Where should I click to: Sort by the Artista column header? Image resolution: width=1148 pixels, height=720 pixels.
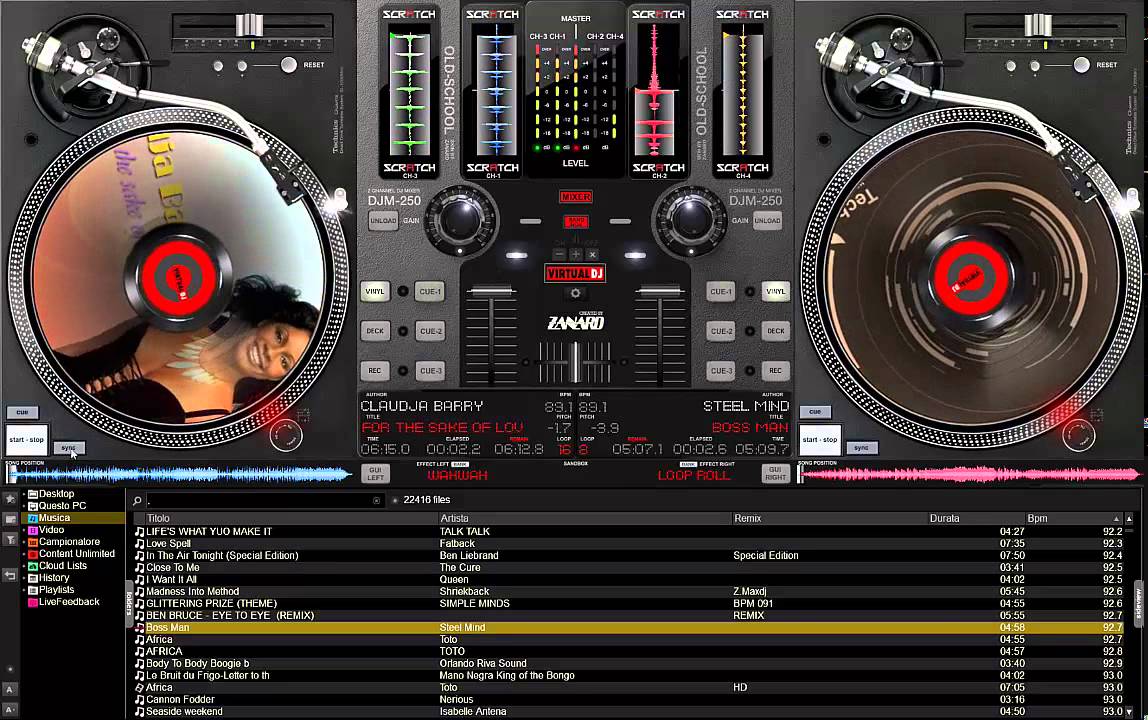click(585, 519)
